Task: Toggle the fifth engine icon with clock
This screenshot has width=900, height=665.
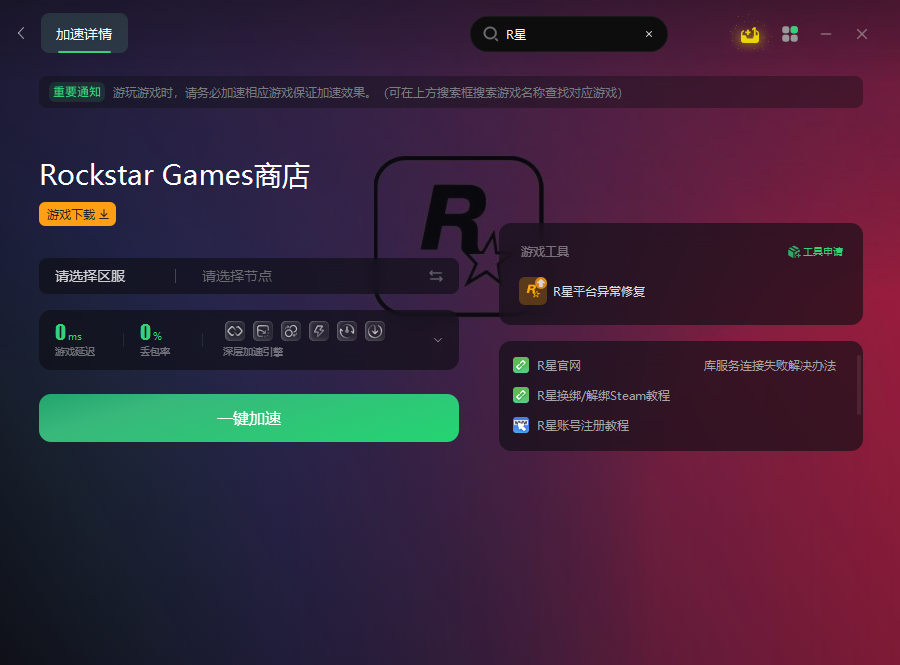Action: pyautogui.click(x=347, y=331)
